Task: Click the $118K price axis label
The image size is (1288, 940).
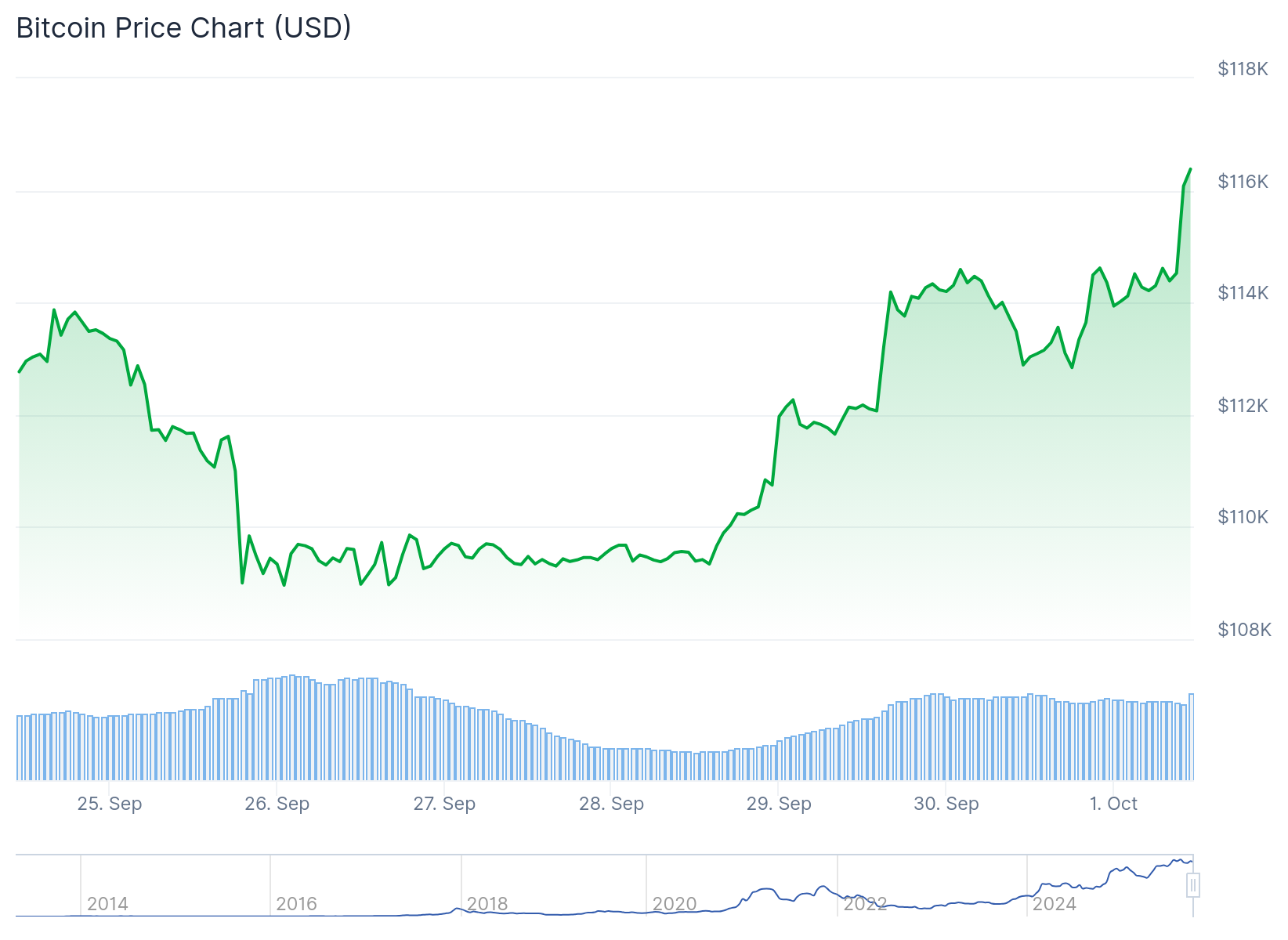Action: [x=1243, y=69]
